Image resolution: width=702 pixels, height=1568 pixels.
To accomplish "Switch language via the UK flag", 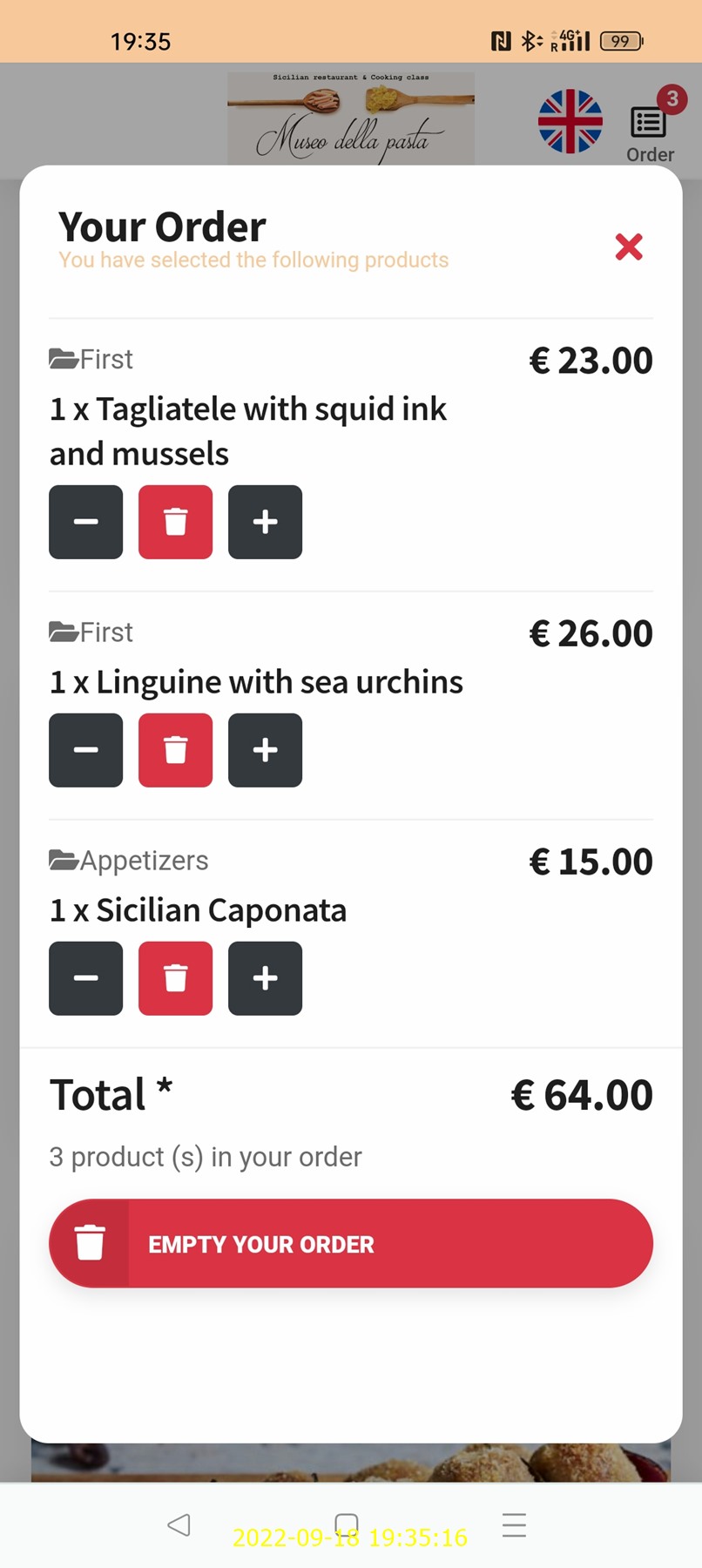I will coord(570,122).
